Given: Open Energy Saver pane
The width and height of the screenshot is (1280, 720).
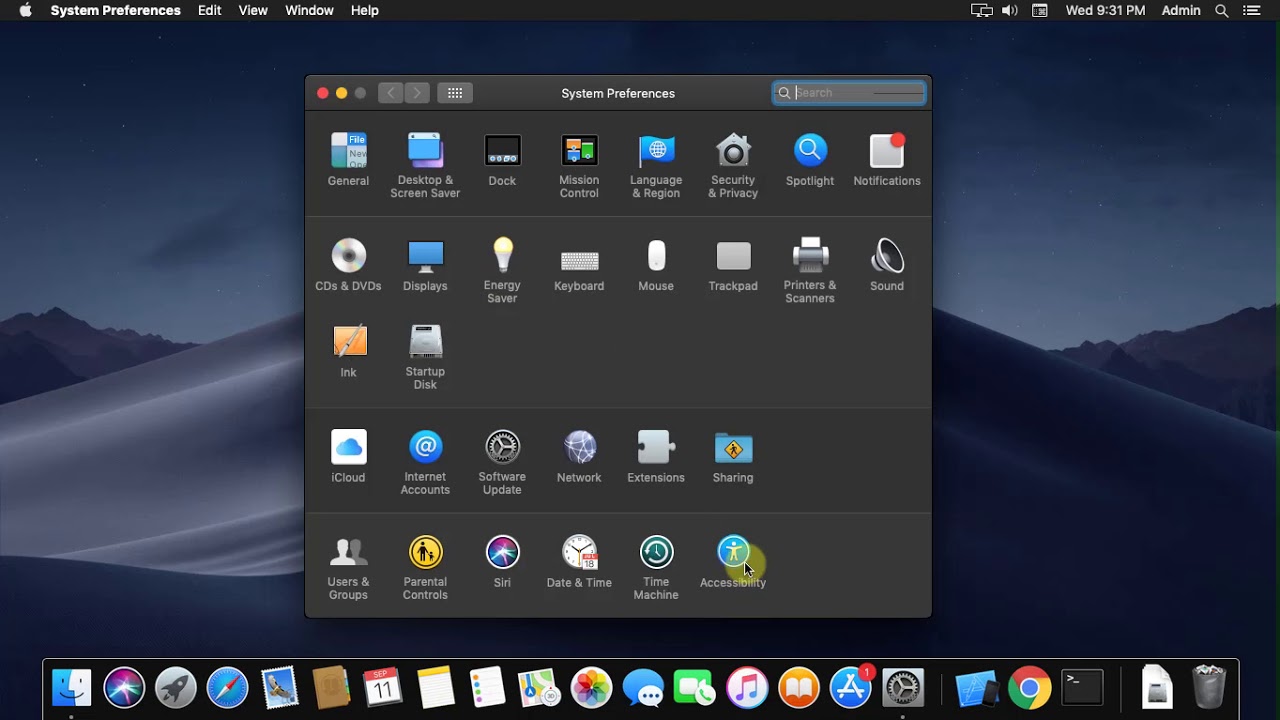Looking at the screenshot, I should 502,270.
